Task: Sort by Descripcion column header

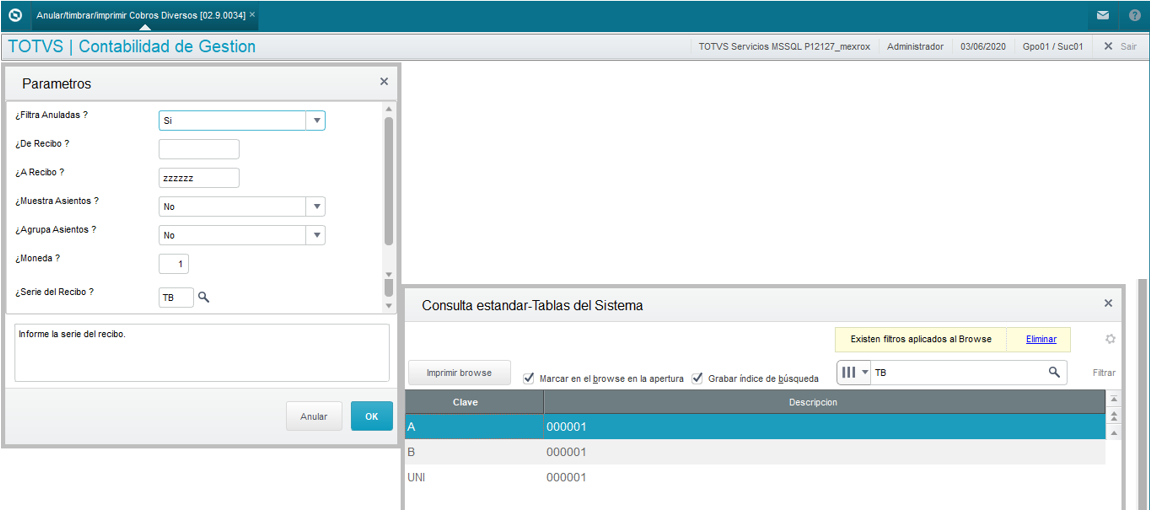Action: click(x=824, y=402)
